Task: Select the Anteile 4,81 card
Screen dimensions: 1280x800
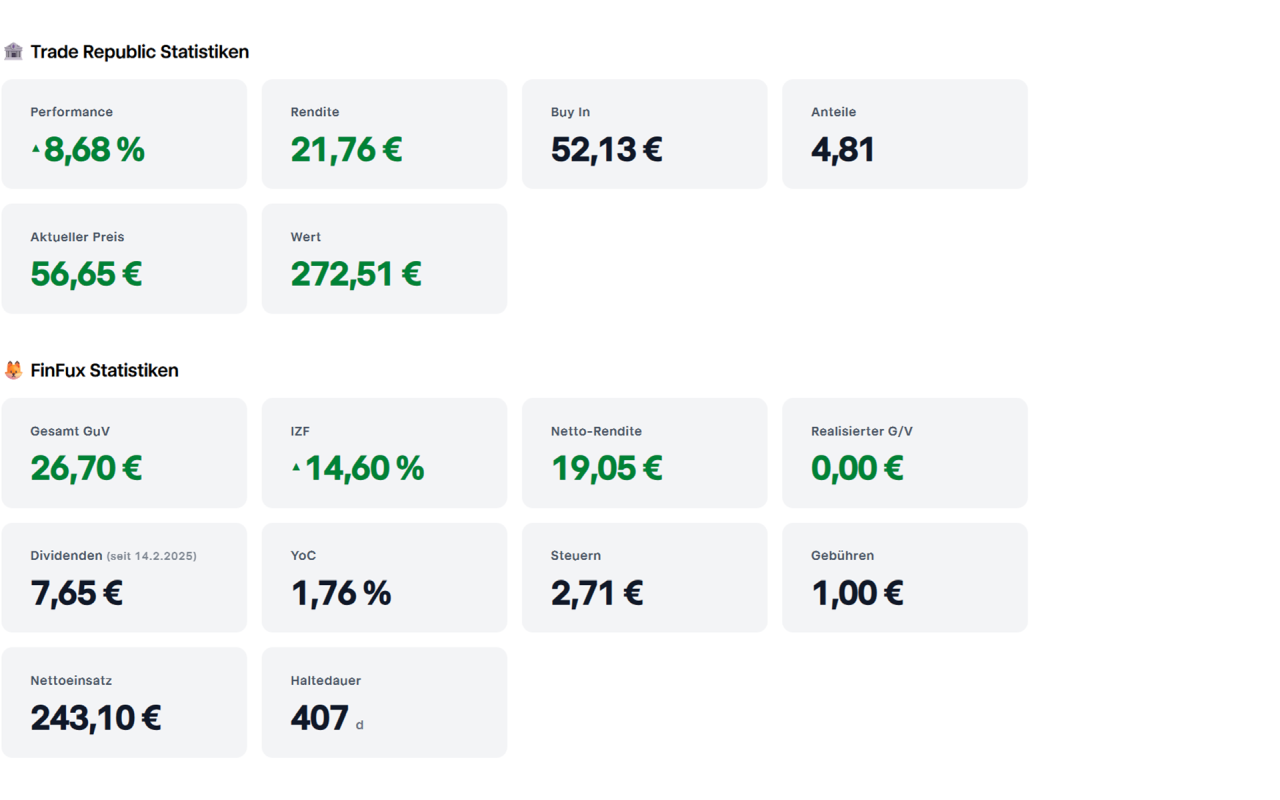Action: (x=905, y=134)
